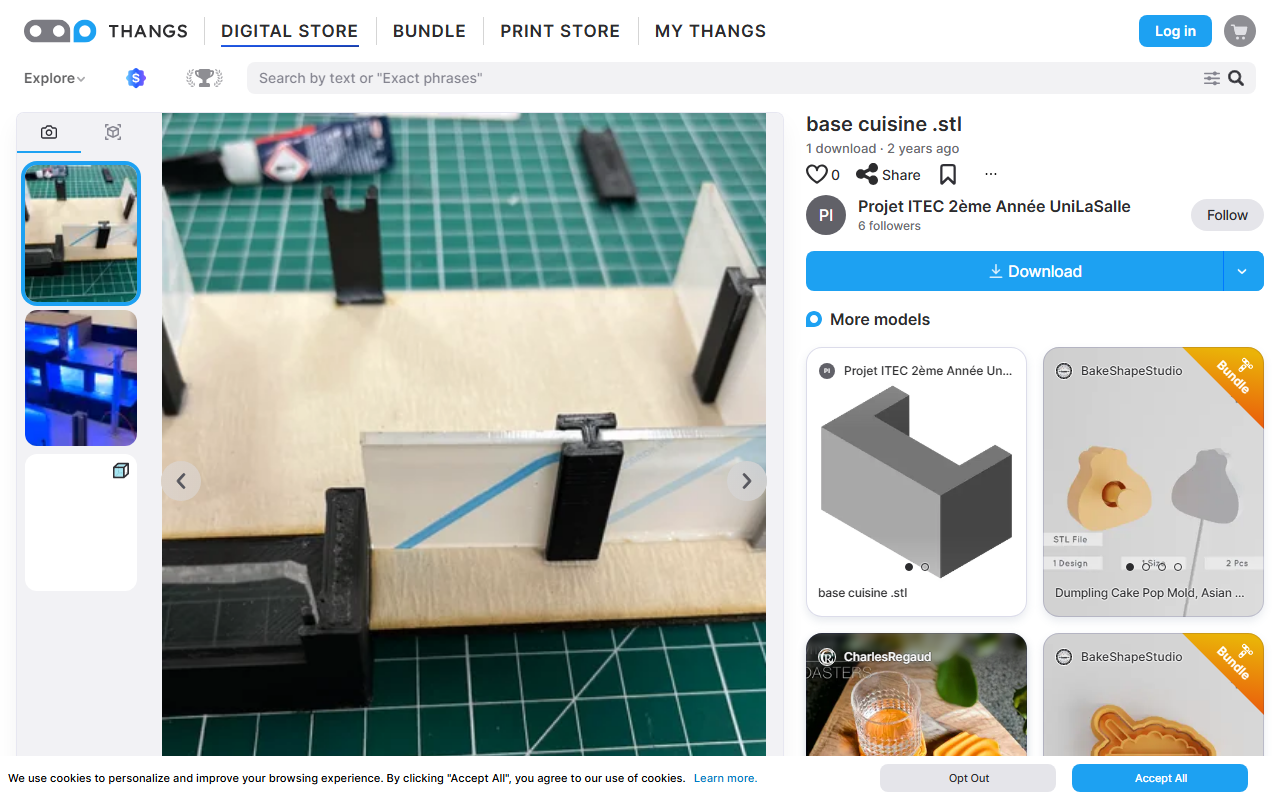Click into the search text field

725,78
